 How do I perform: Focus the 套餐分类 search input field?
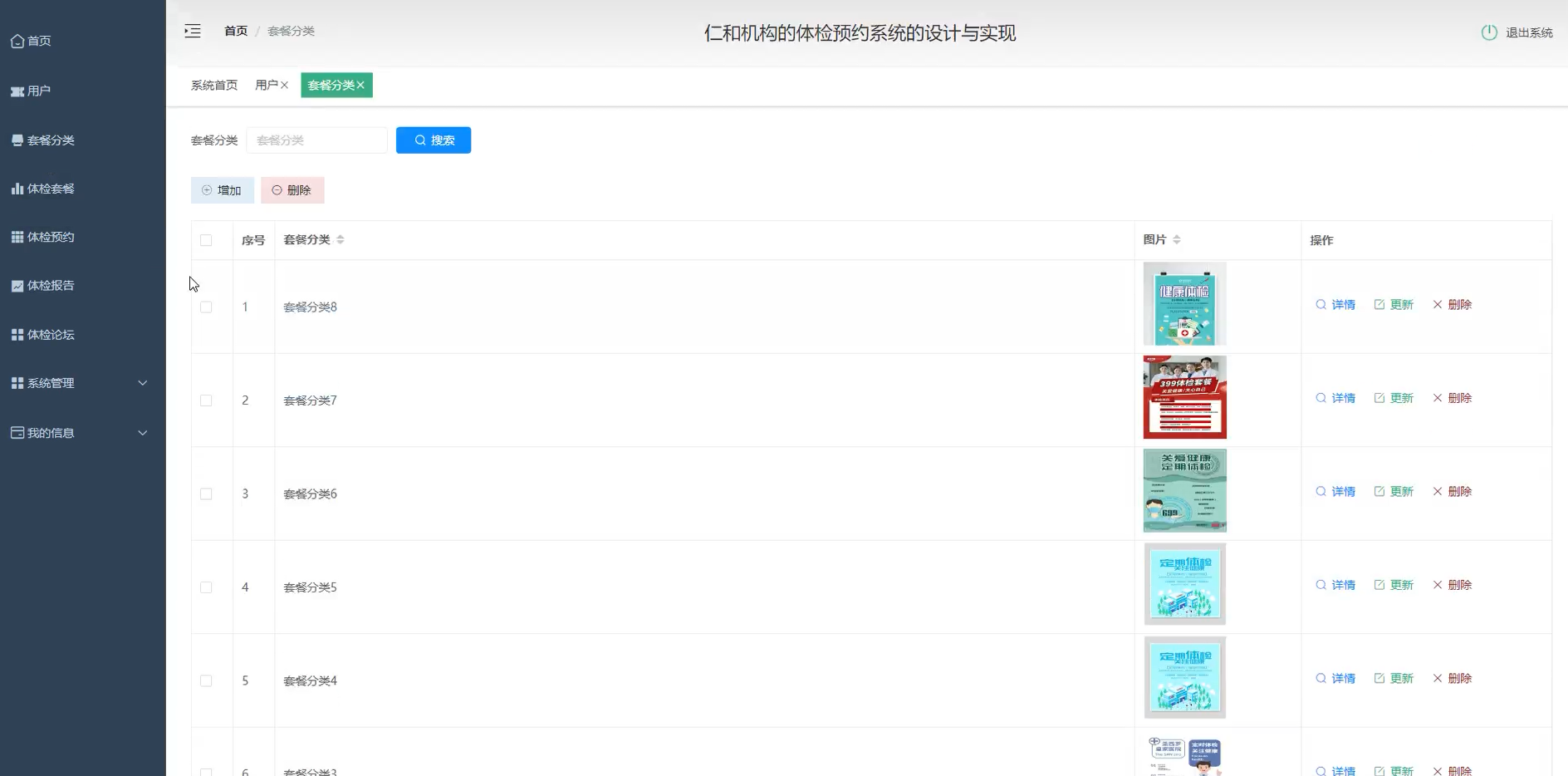pos(316,140)
